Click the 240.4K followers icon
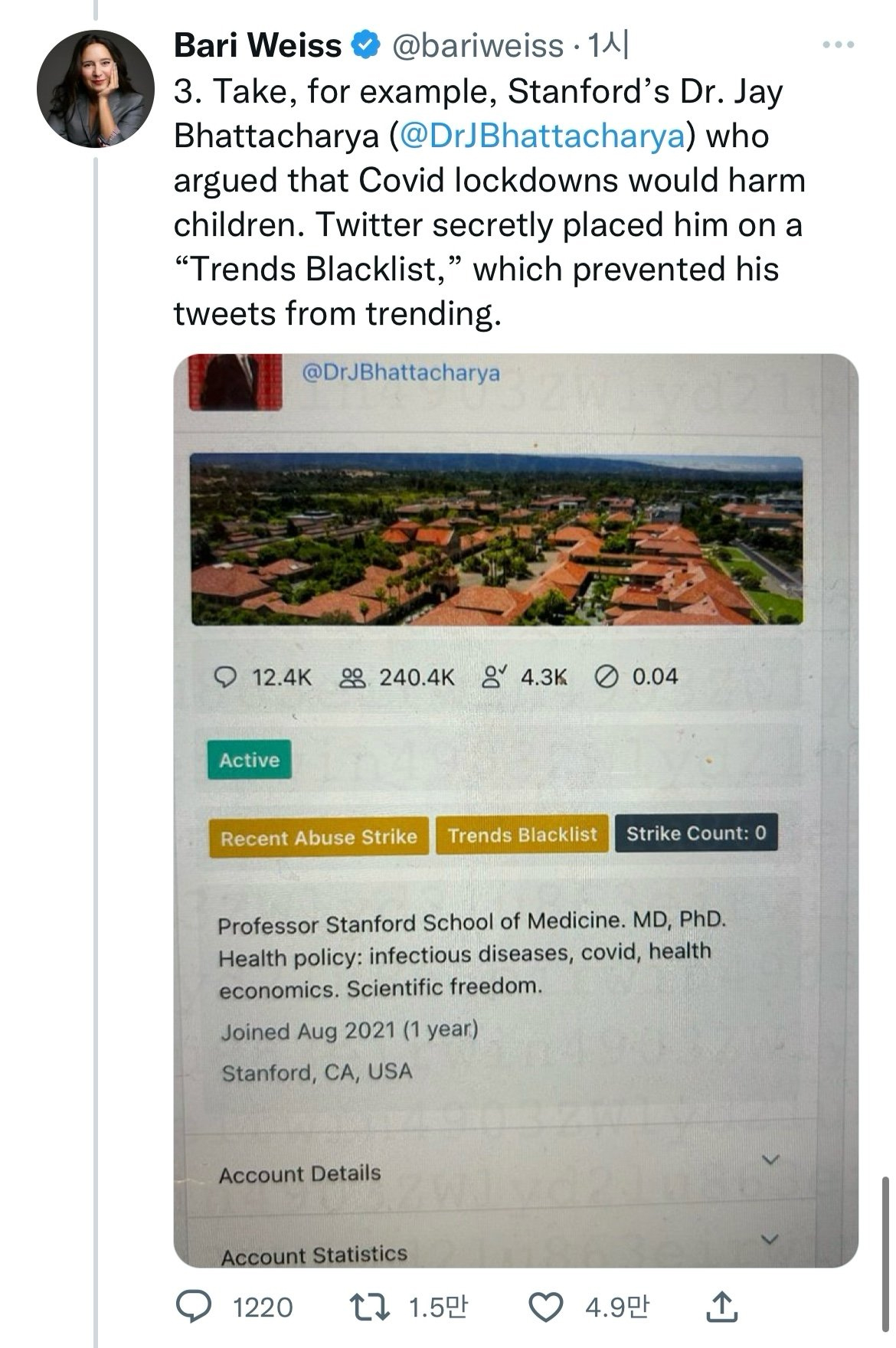This screenshot has width=896, height=1348. coord(352,677)
